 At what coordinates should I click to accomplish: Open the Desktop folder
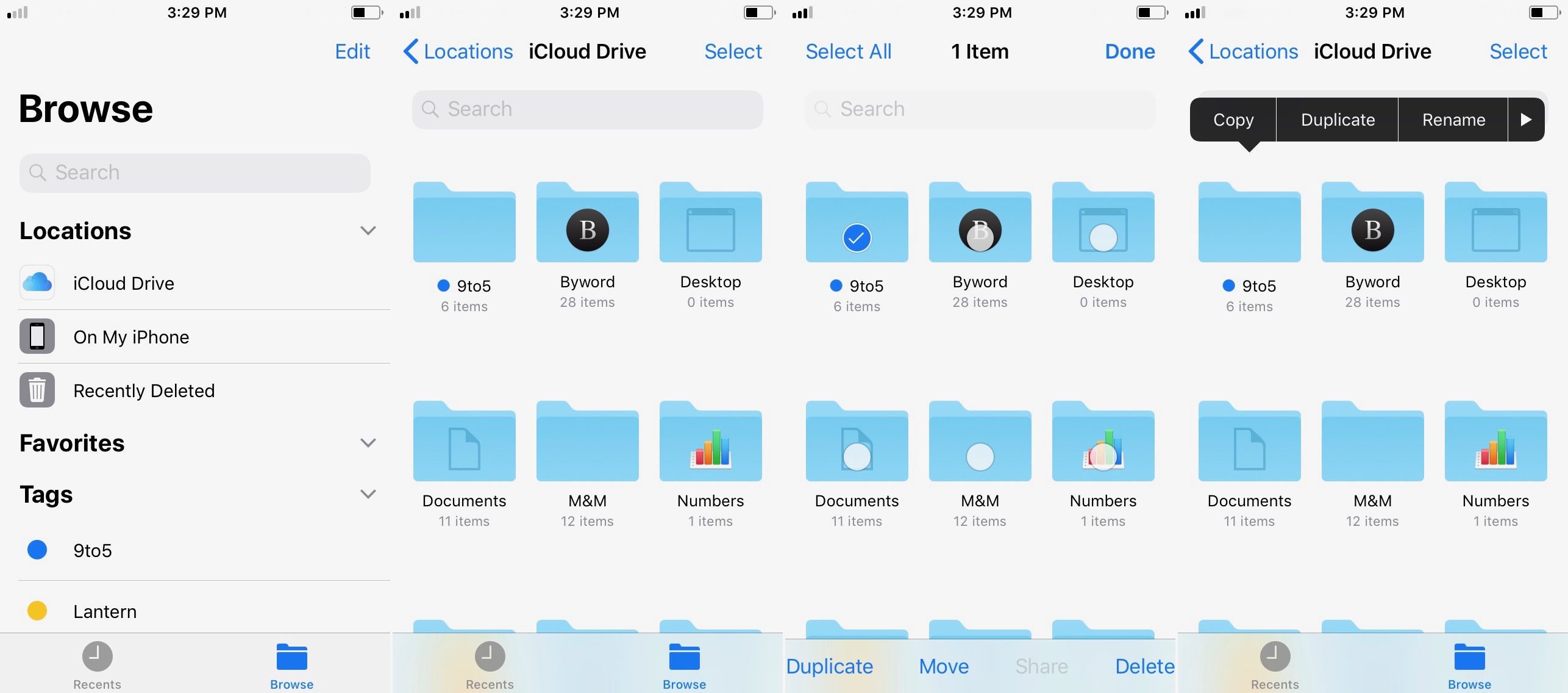click(710, 223)
